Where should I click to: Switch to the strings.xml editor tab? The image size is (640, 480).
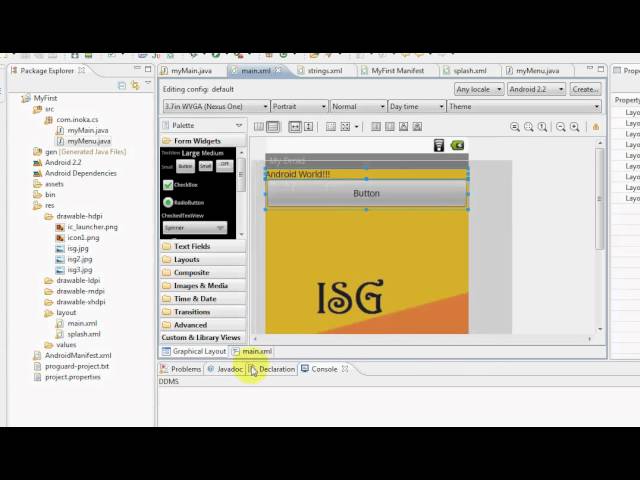325,71
